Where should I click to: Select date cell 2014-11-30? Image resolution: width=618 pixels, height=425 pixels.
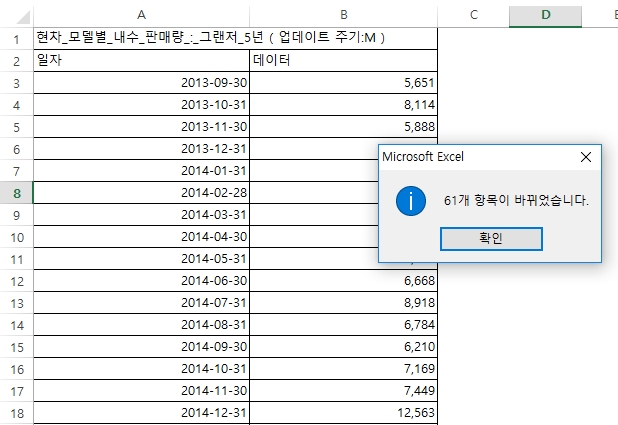pyautogui.click(x=141, y=391)
